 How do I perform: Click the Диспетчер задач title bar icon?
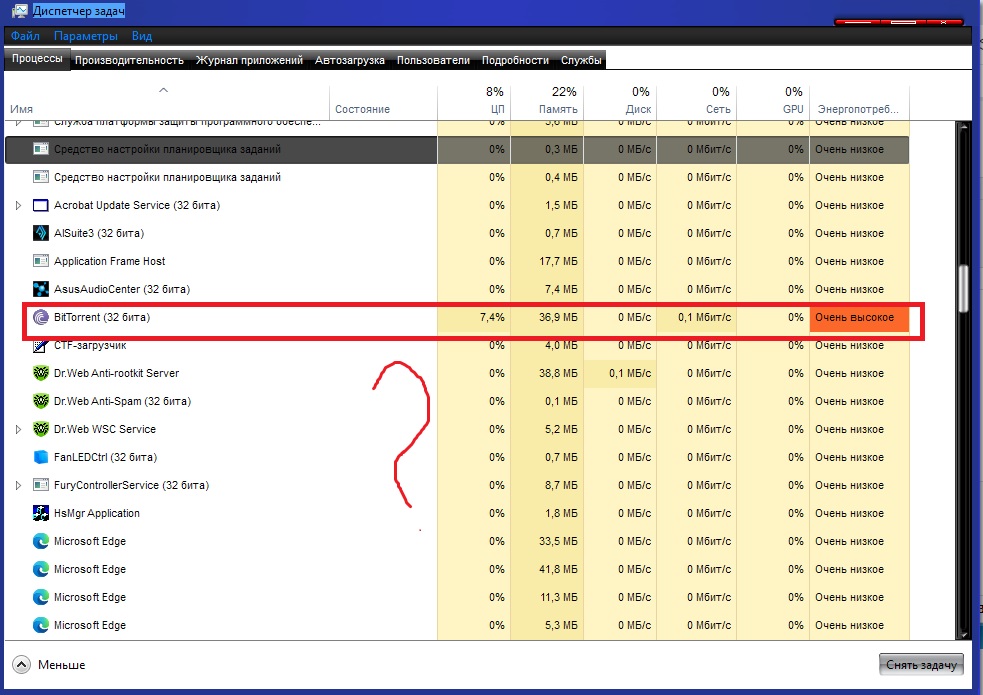click(19, 11)
